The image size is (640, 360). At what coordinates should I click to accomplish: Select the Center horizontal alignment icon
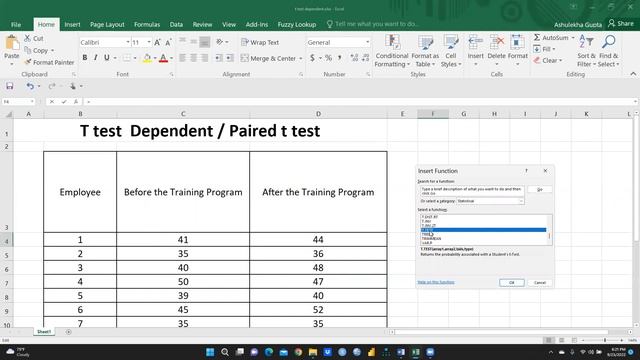tap(193, 58)
